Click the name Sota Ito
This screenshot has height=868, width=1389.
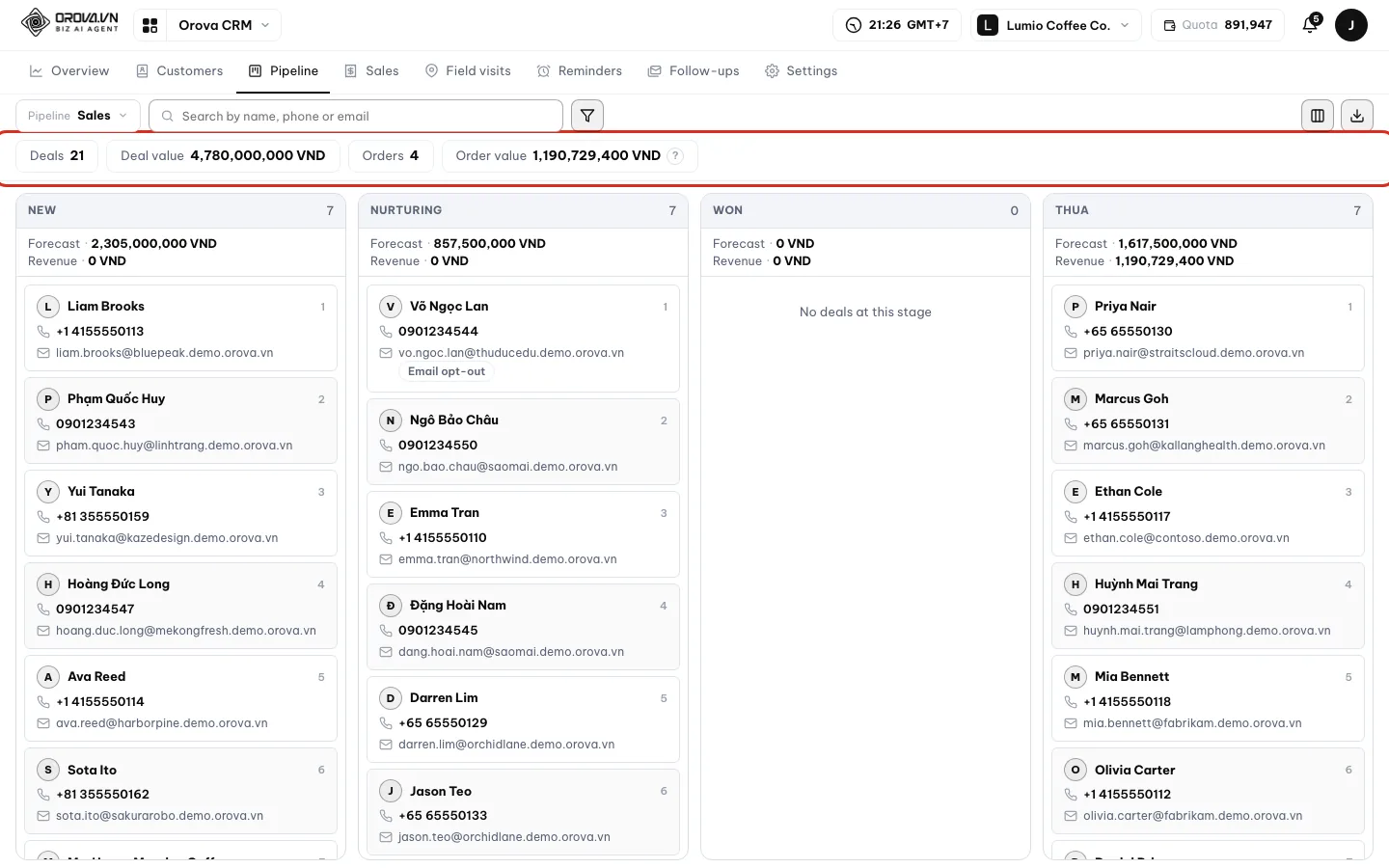pyautogui.click(x=92, y=770)
